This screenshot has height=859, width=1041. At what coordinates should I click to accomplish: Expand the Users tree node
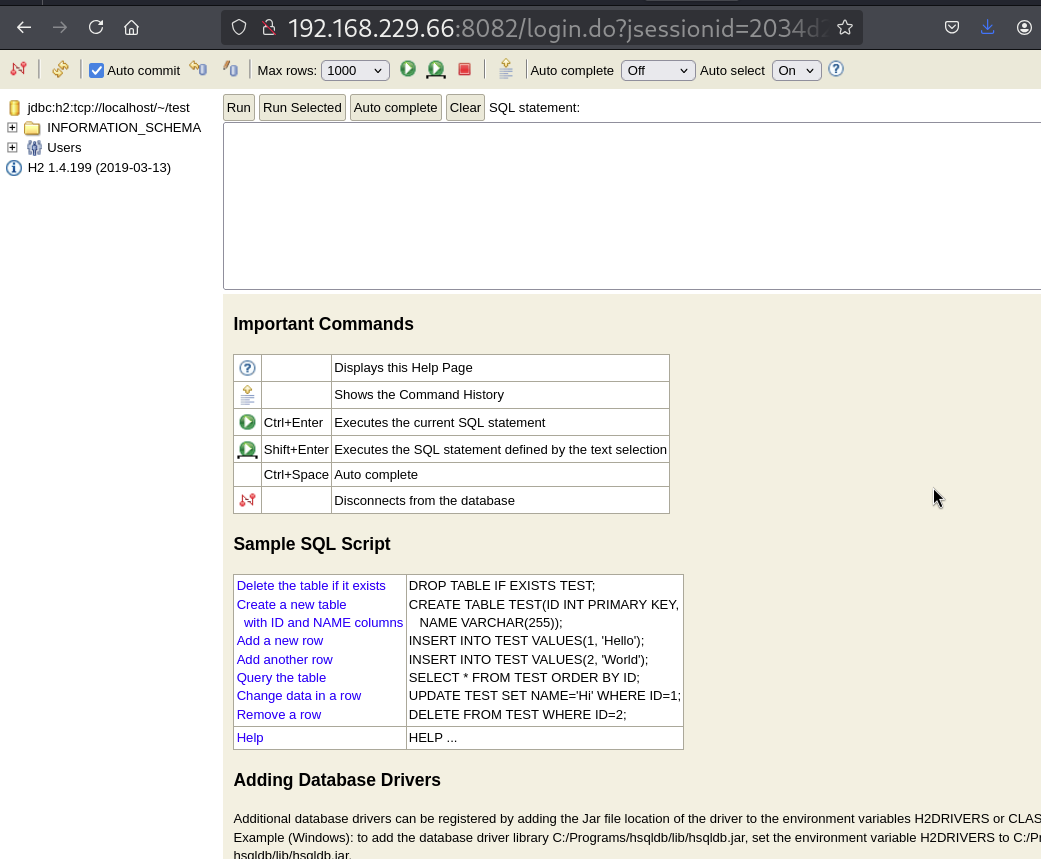click(12, 148)
